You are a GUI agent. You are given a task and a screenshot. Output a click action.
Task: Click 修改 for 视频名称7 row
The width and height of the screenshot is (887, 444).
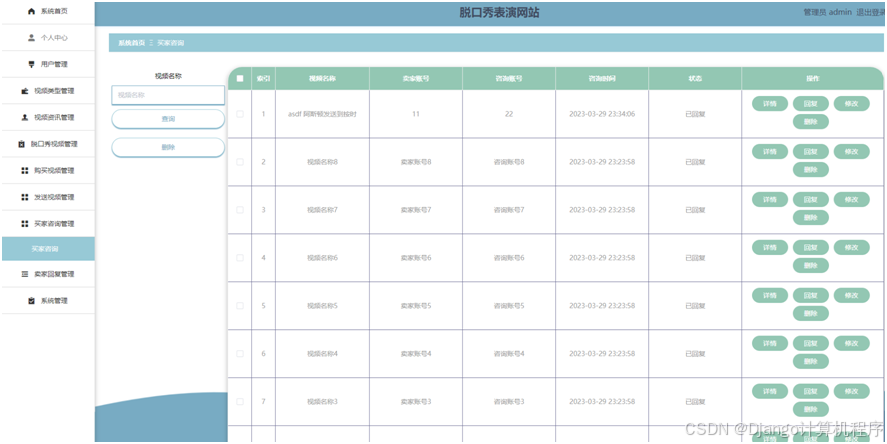pyautogui.click(x=851, y=200)
